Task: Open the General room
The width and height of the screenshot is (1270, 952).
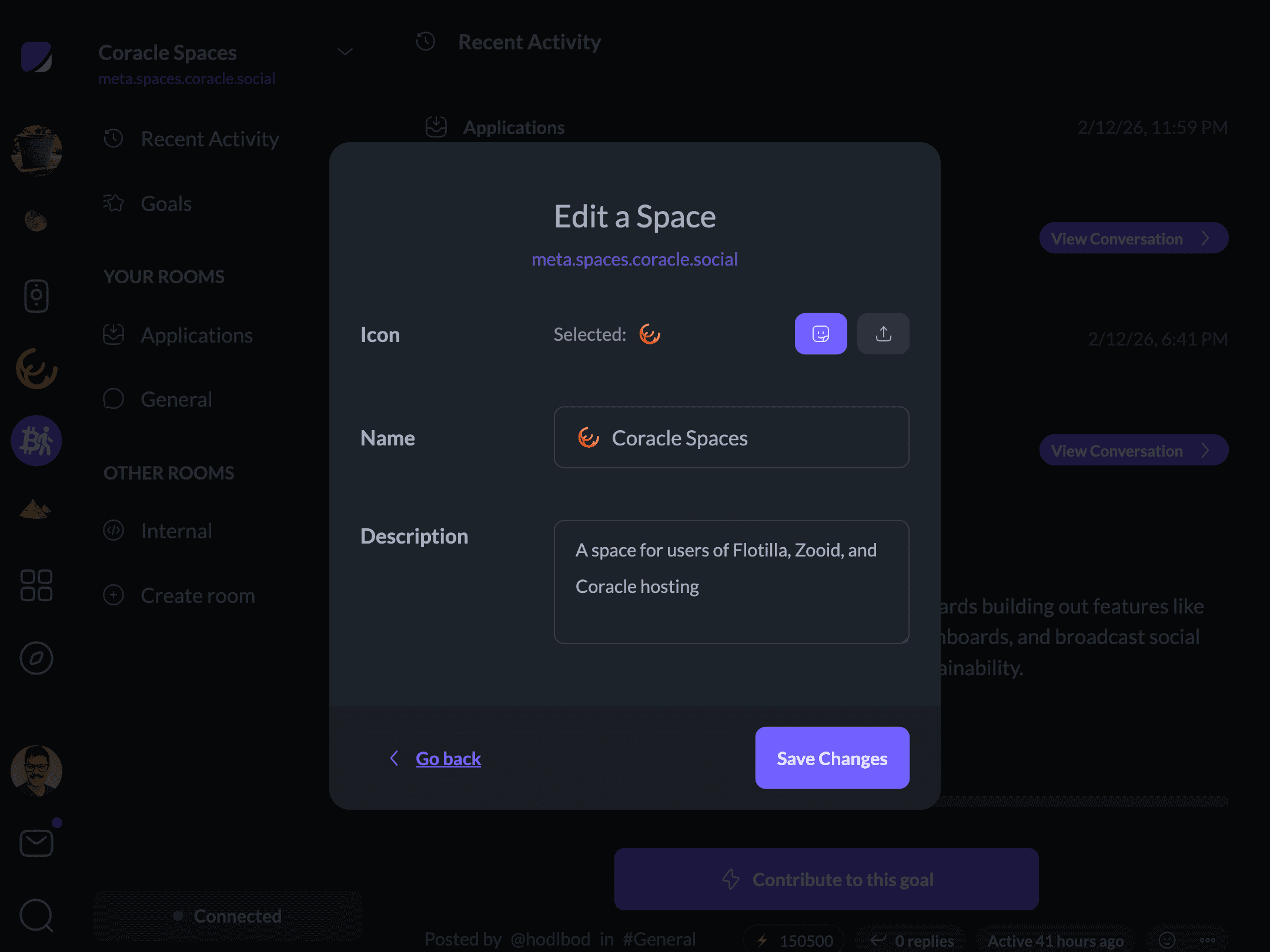Action: coord(176,400)
